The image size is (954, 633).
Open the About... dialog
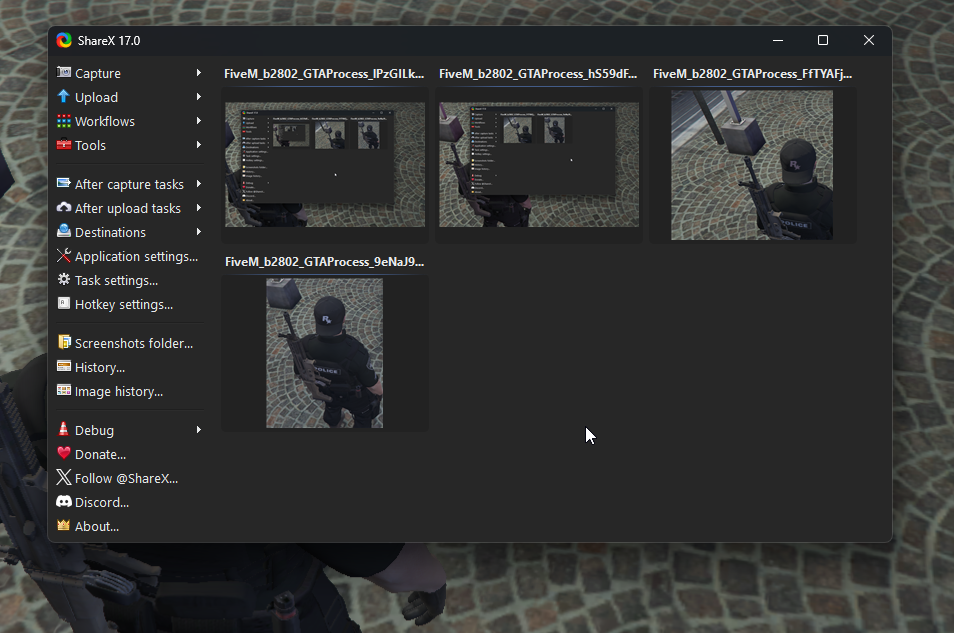point(130,526)
